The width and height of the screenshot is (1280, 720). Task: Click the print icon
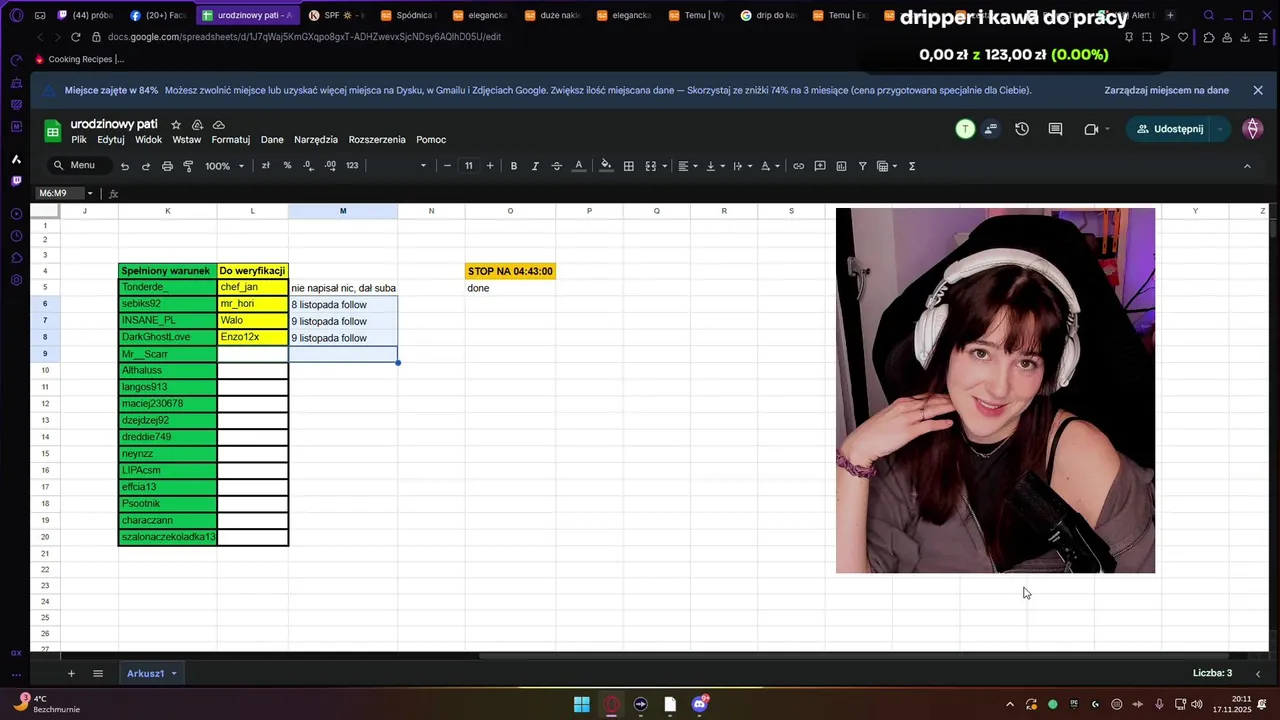click(167, 166)
